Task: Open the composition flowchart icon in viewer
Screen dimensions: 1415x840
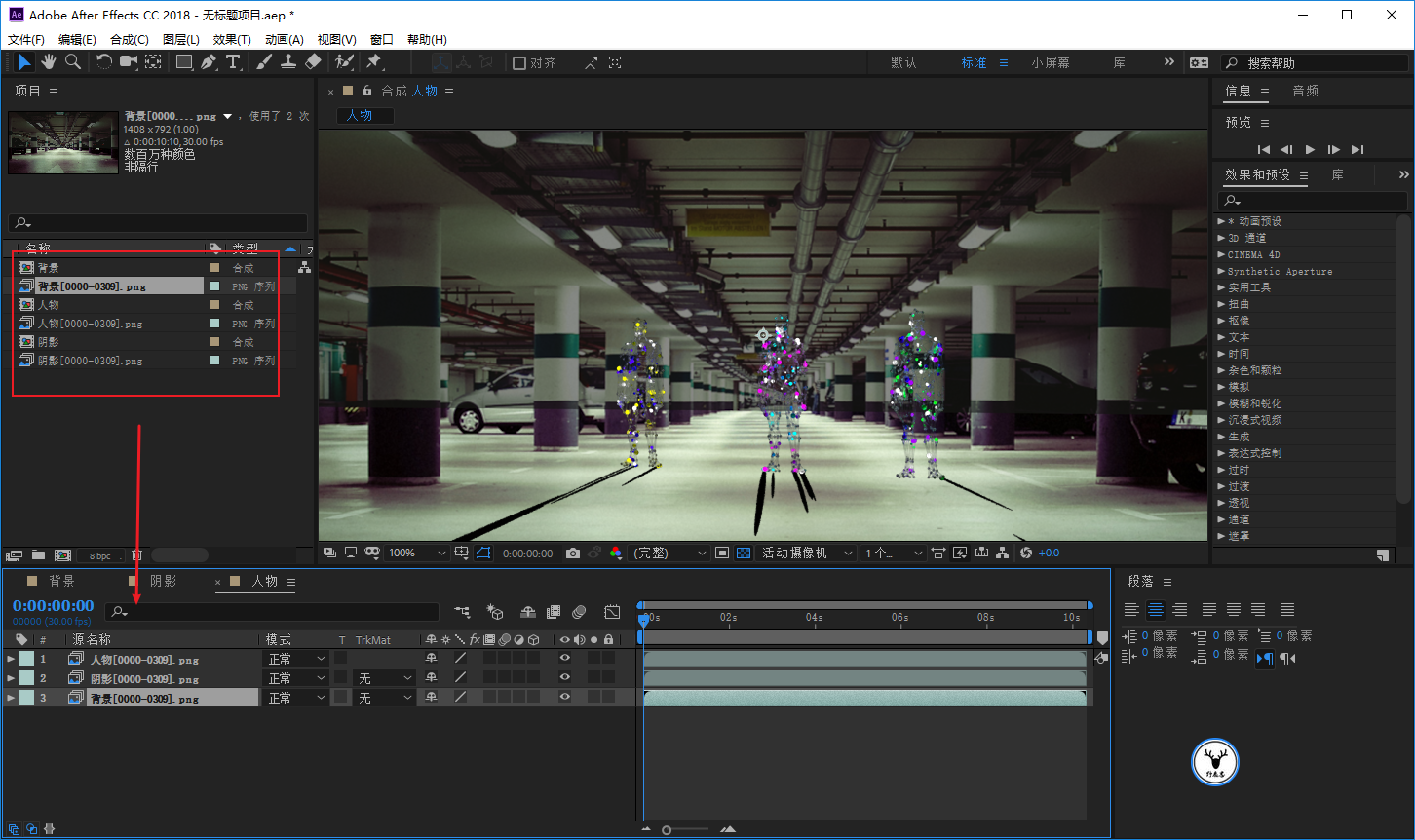Action: point(1002,553)
